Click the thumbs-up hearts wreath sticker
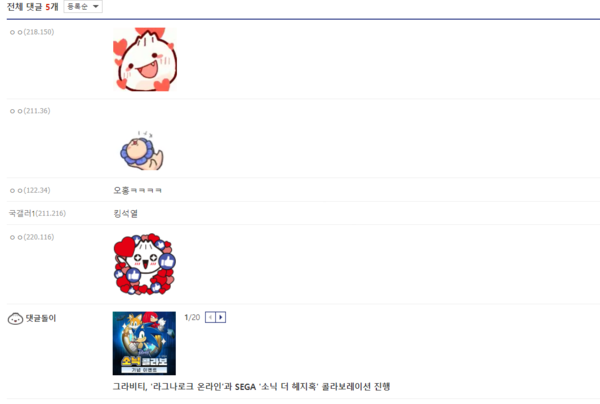This screenshot has height=404, width=600. pyautogui.click(x=144, y=264)
